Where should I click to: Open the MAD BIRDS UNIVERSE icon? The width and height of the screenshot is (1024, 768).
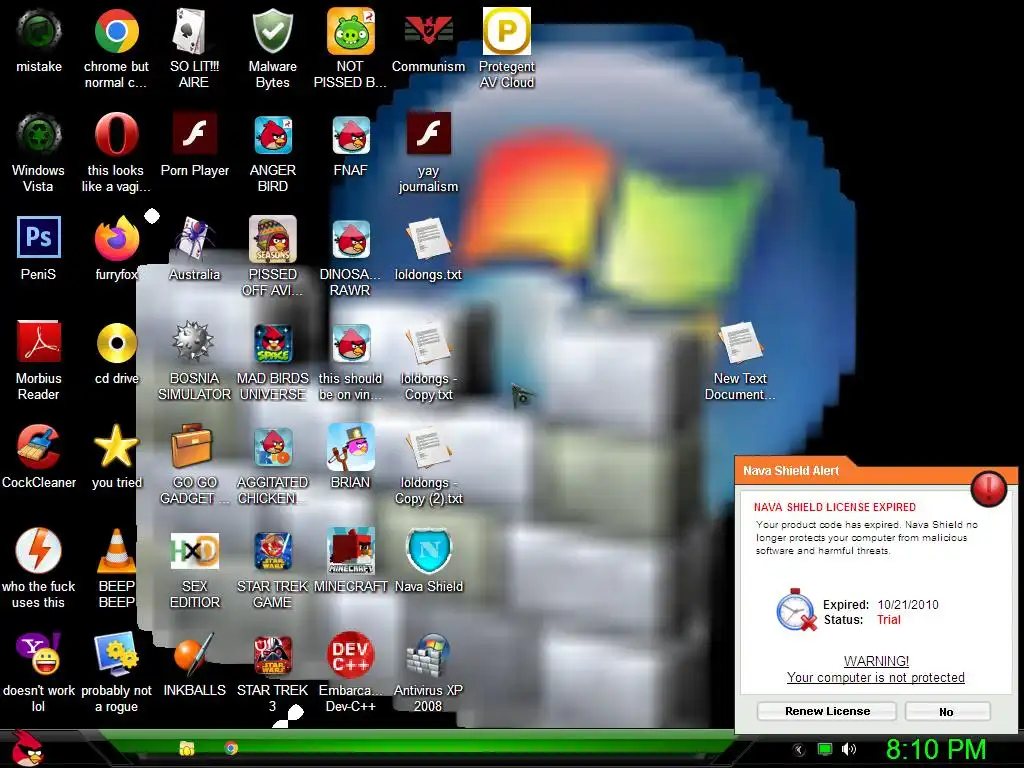pos(272,344)
